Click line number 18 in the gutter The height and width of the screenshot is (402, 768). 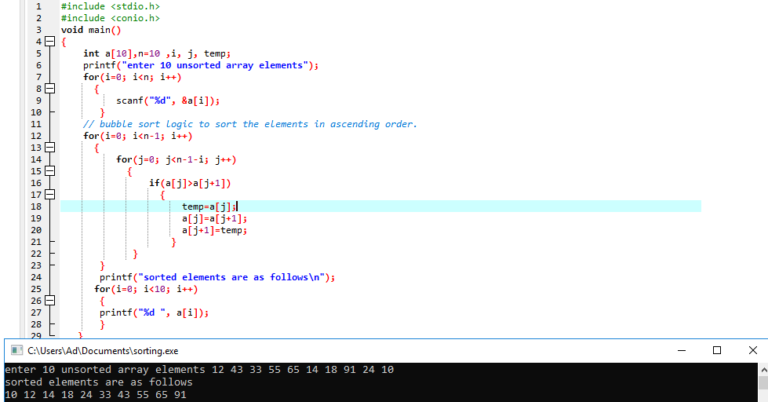[x=36, y=206]
